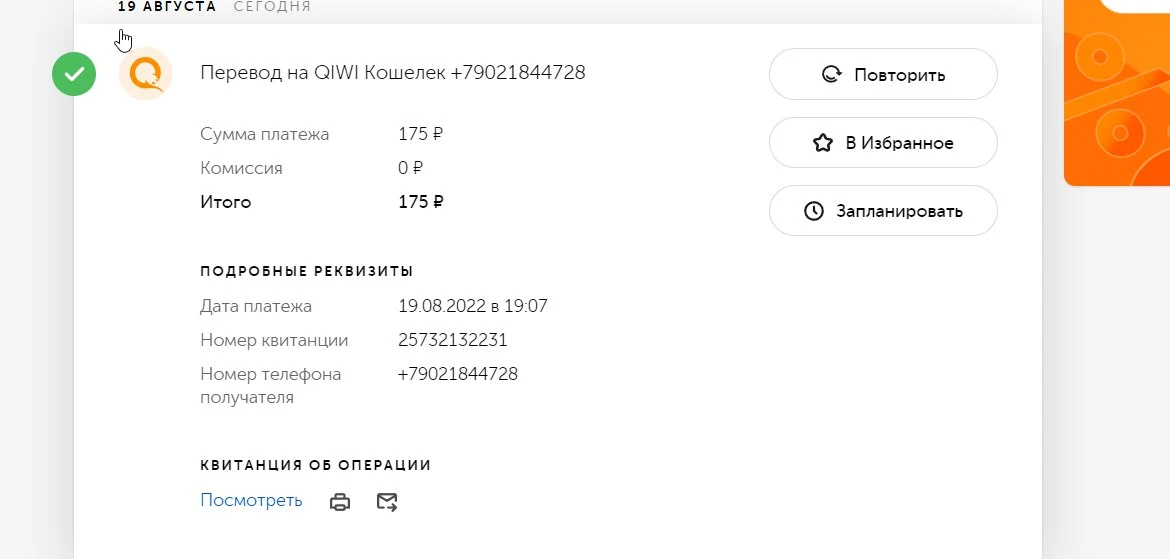Click the Номер телефона получателя label
Screen dimensions: 1170x559
[x=271, y=385]
